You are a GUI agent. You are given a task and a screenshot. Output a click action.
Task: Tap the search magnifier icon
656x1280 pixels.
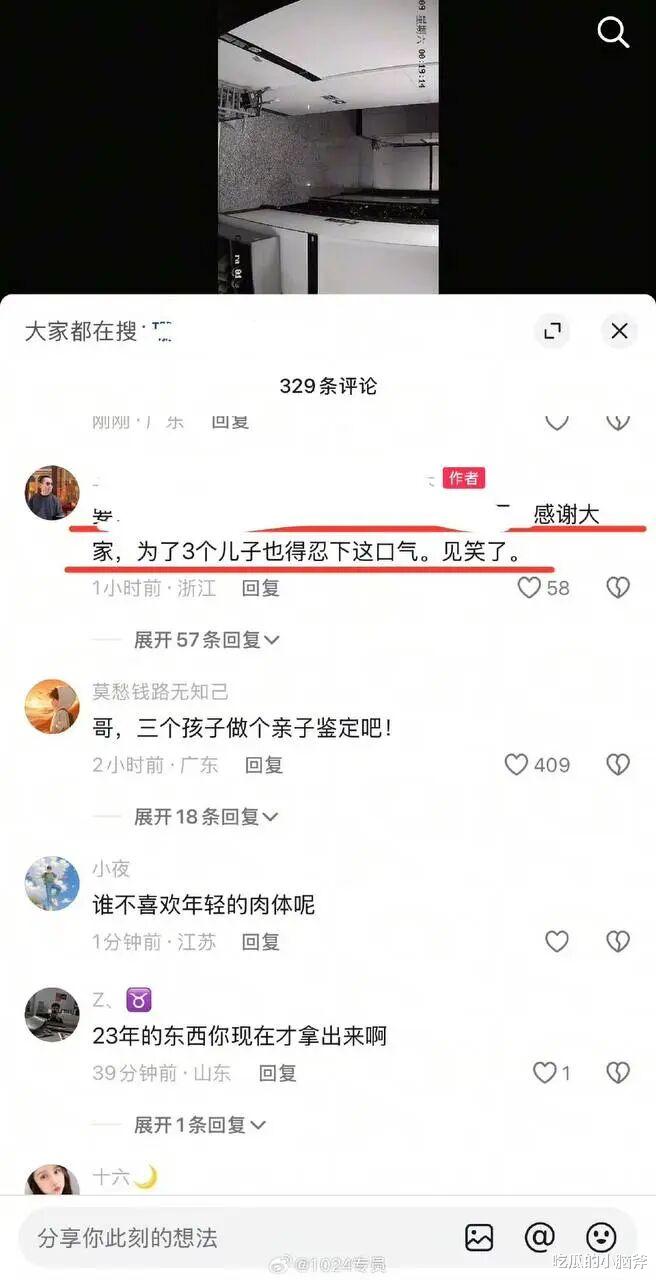click(613, 32)
